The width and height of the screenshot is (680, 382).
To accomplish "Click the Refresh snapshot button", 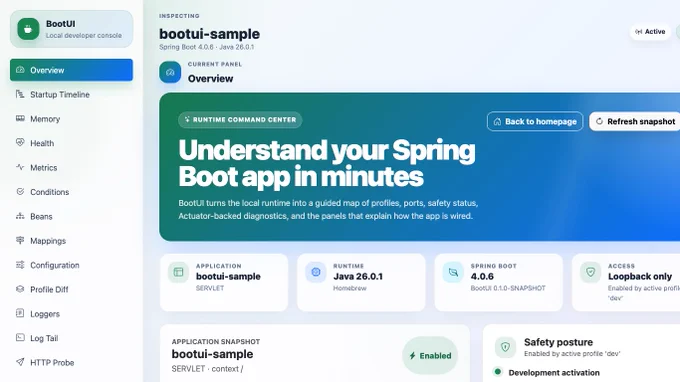I will click(635, 121).
